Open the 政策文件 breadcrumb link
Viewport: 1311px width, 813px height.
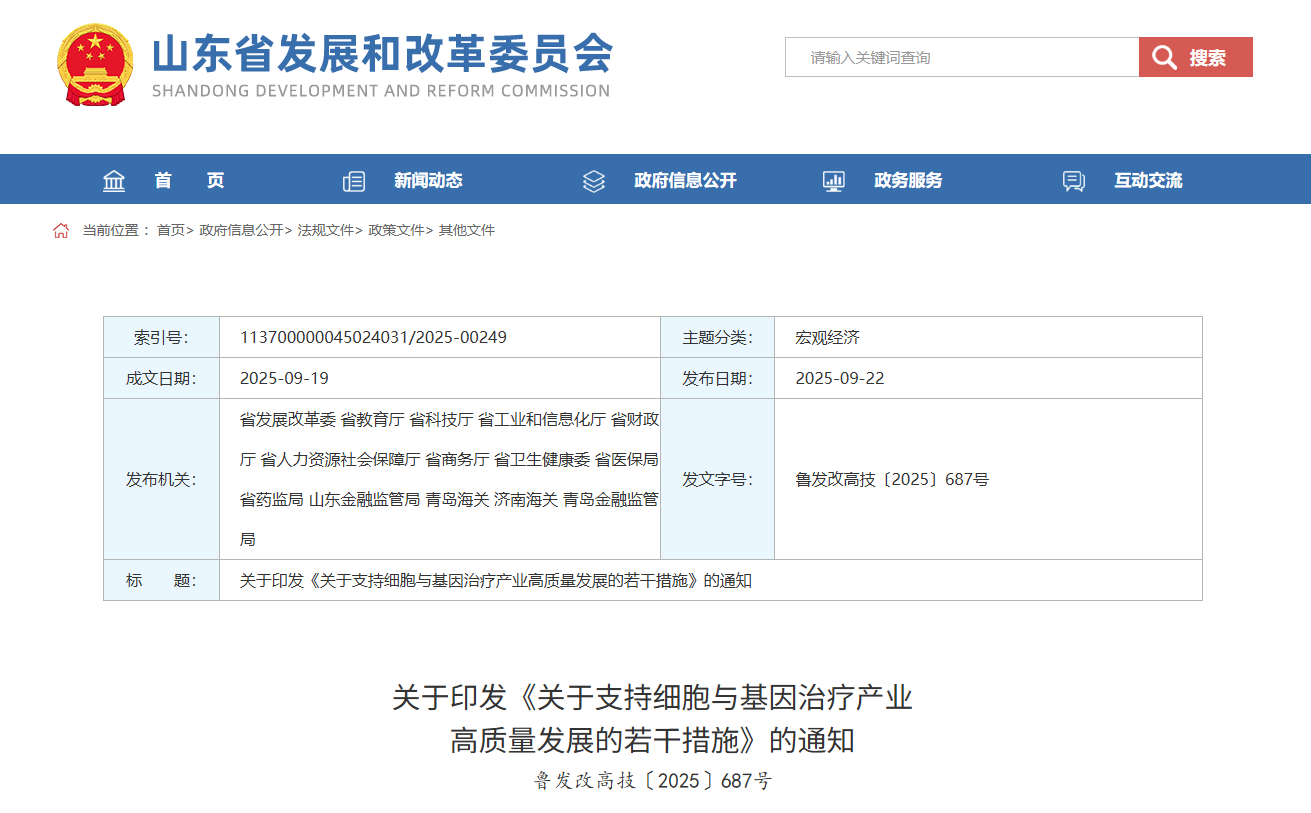tap(396, 231)
